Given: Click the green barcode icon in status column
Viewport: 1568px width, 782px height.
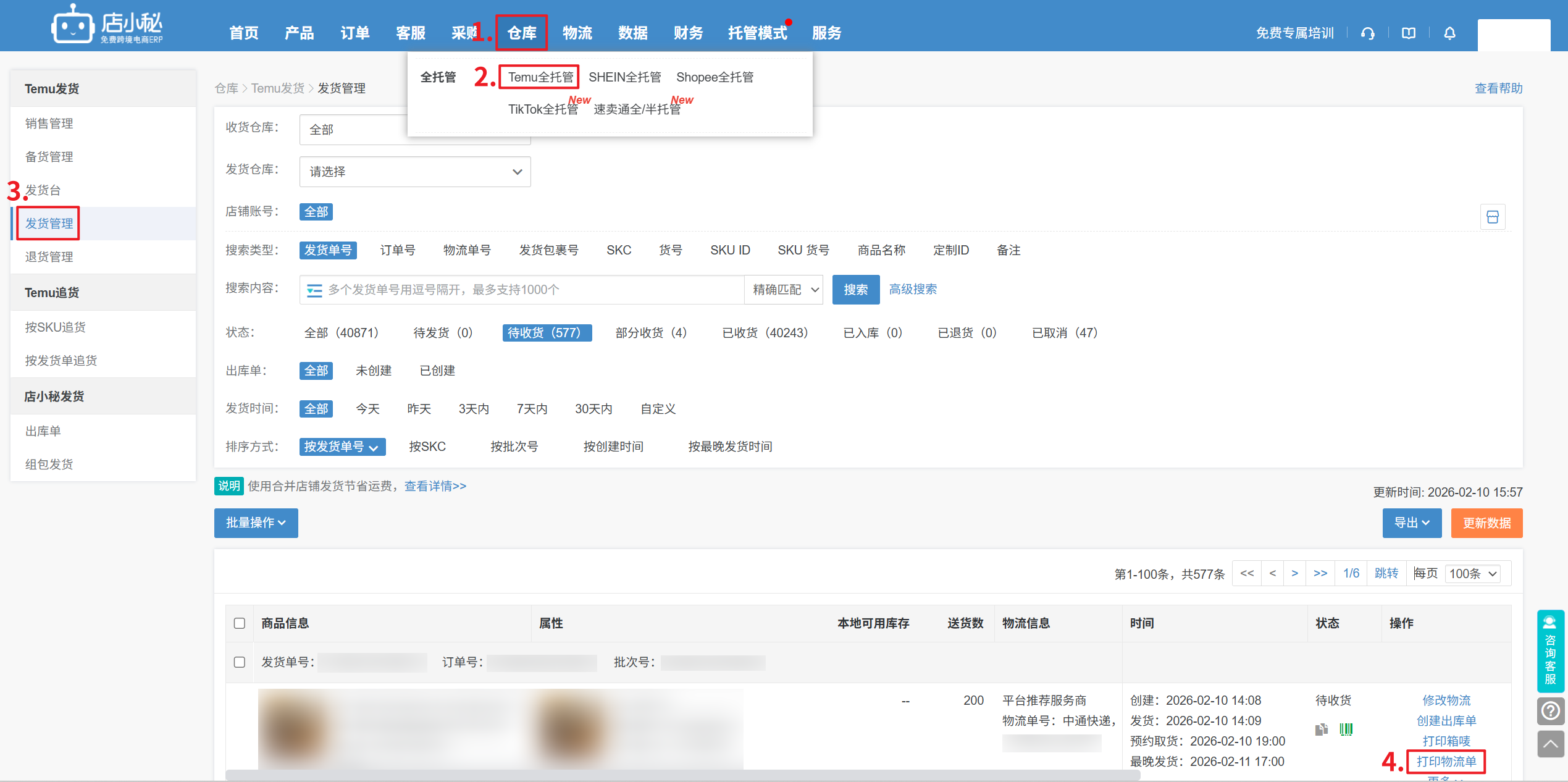Looking at the screenshot, I should point(1346,729).
